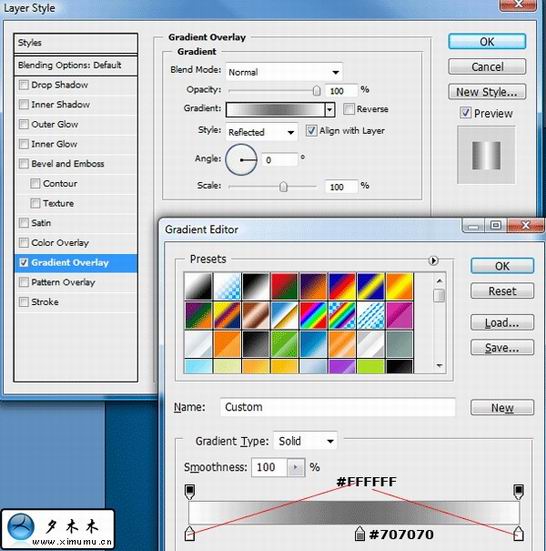This screenshot has width=546, height=551.
Task: Click the New Style... button
Action: pos(487,92)
